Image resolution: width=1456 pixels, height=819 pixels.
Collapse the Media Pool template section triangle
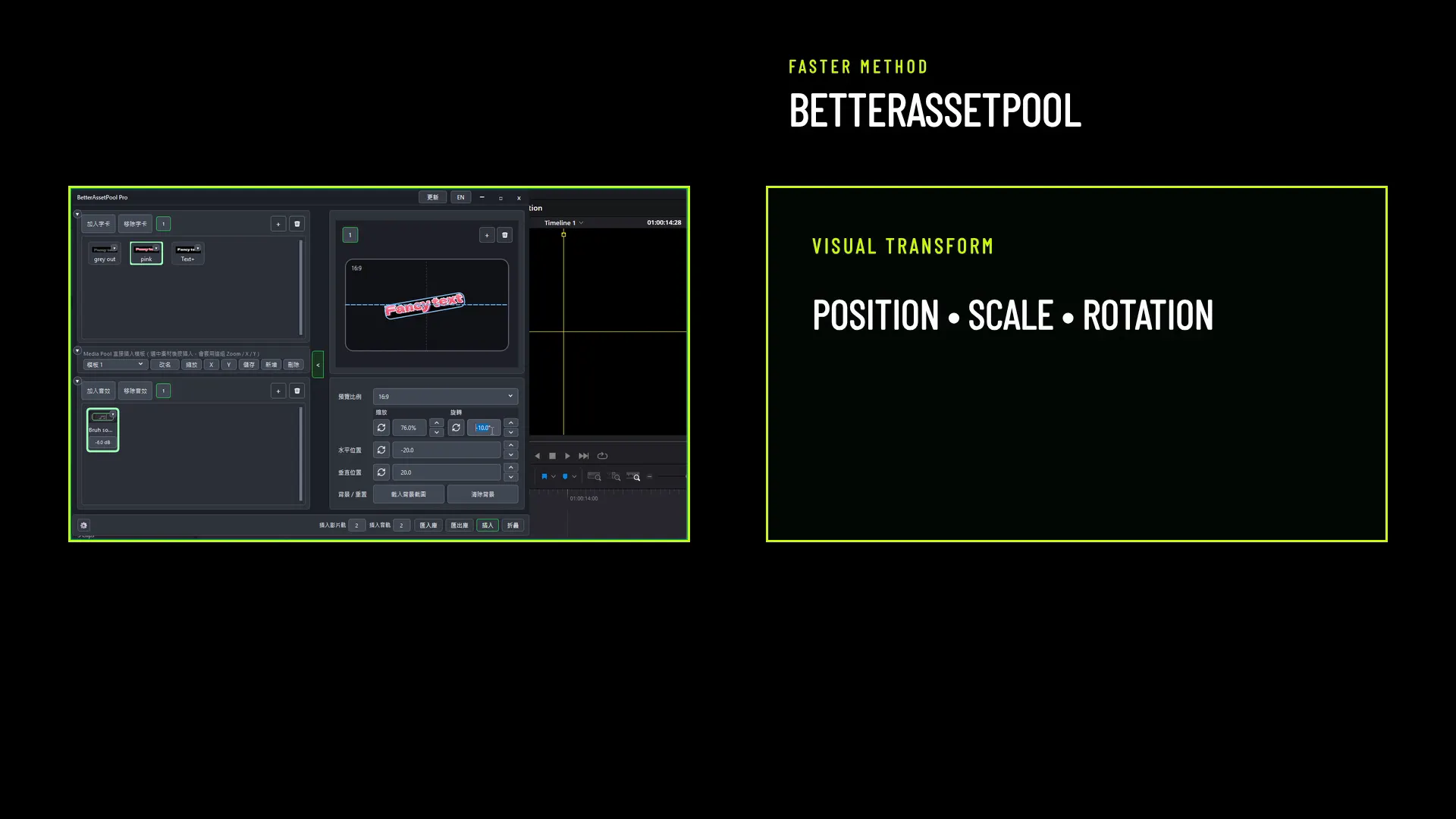(77, 350)
